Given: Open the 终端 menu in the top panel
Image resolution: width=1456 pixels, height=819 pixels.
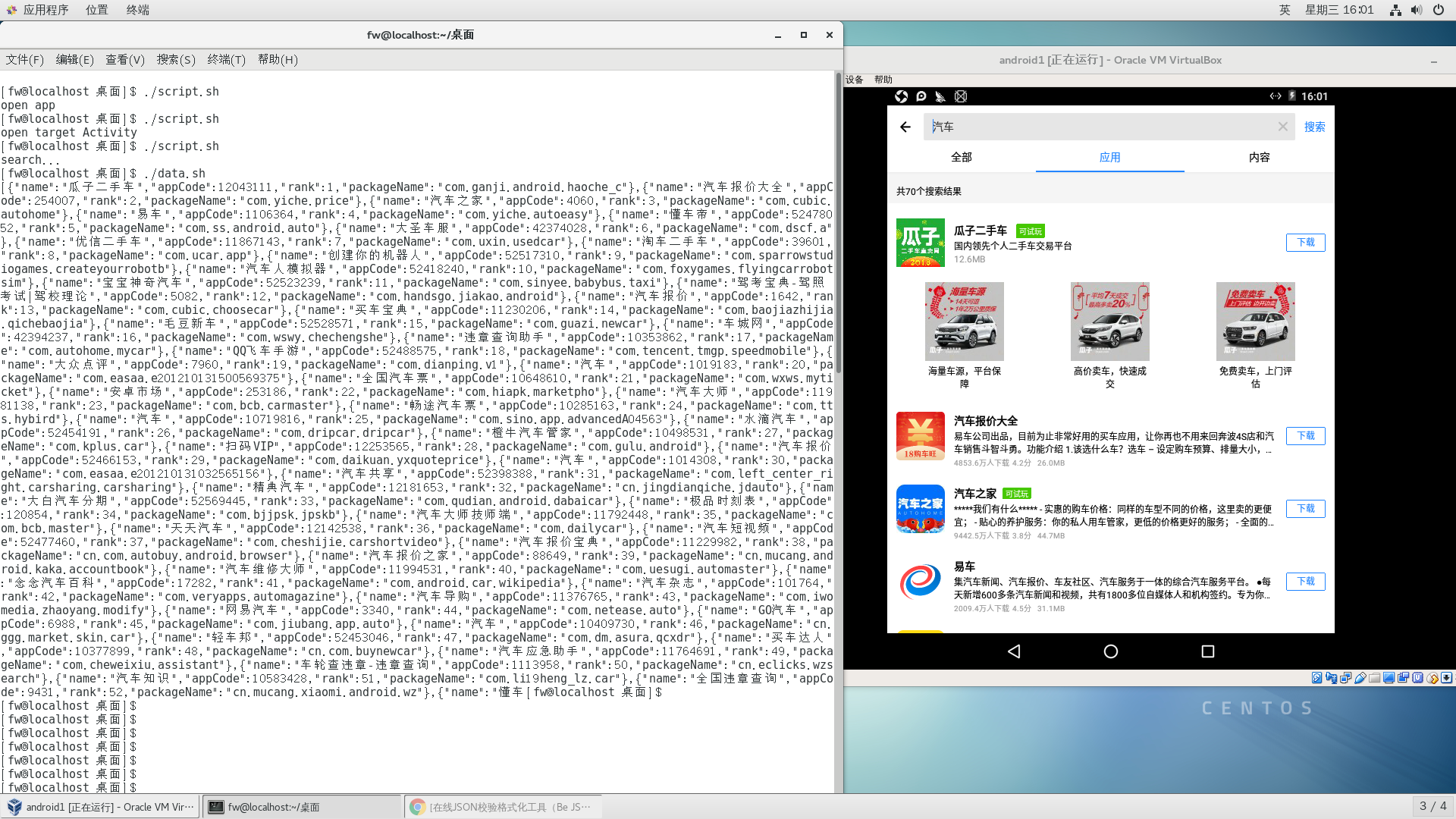Looking at the screenshot, I should pyautogui.click(x=138, y=10).
